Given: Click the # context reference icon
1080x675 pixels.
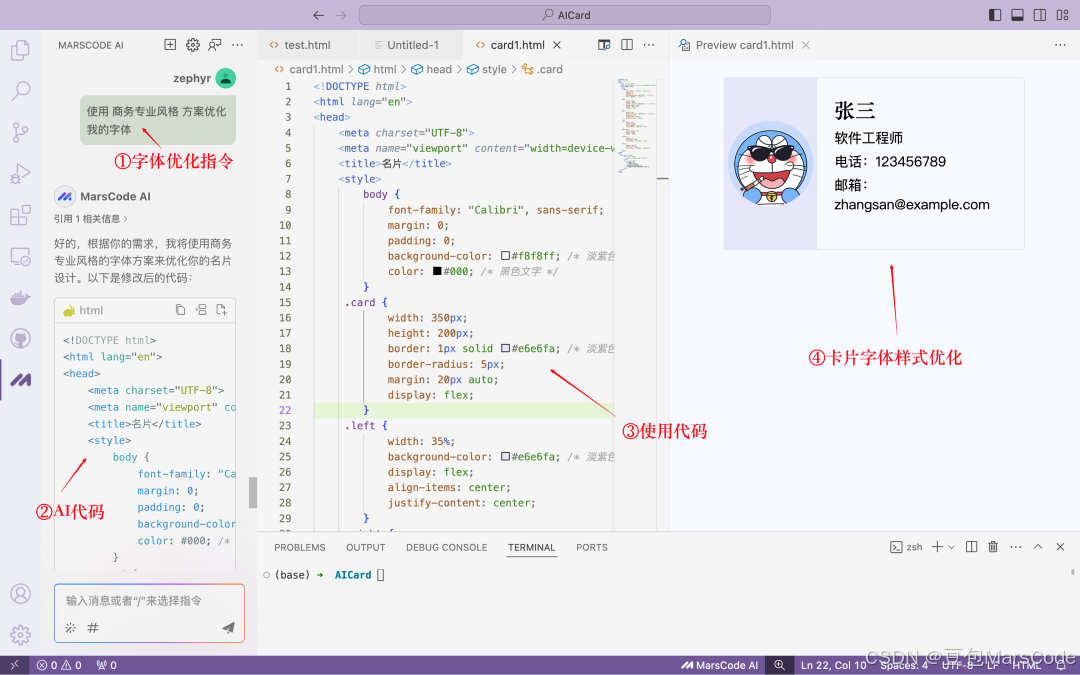Looking at the screenshot, I should (93, 627).
